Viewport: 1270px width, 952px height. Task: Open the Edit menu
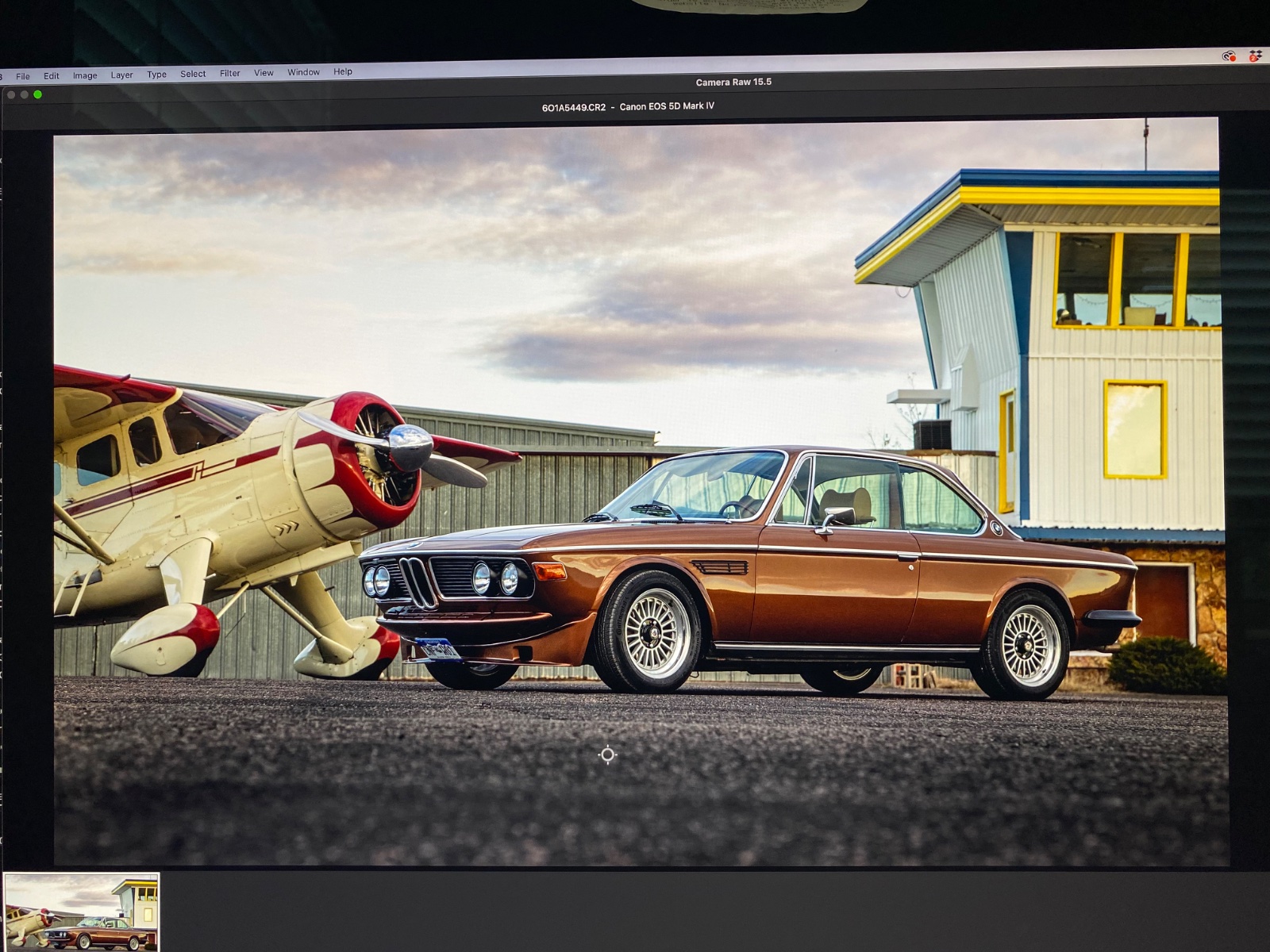pyautogui.click(x=52, y=76)
